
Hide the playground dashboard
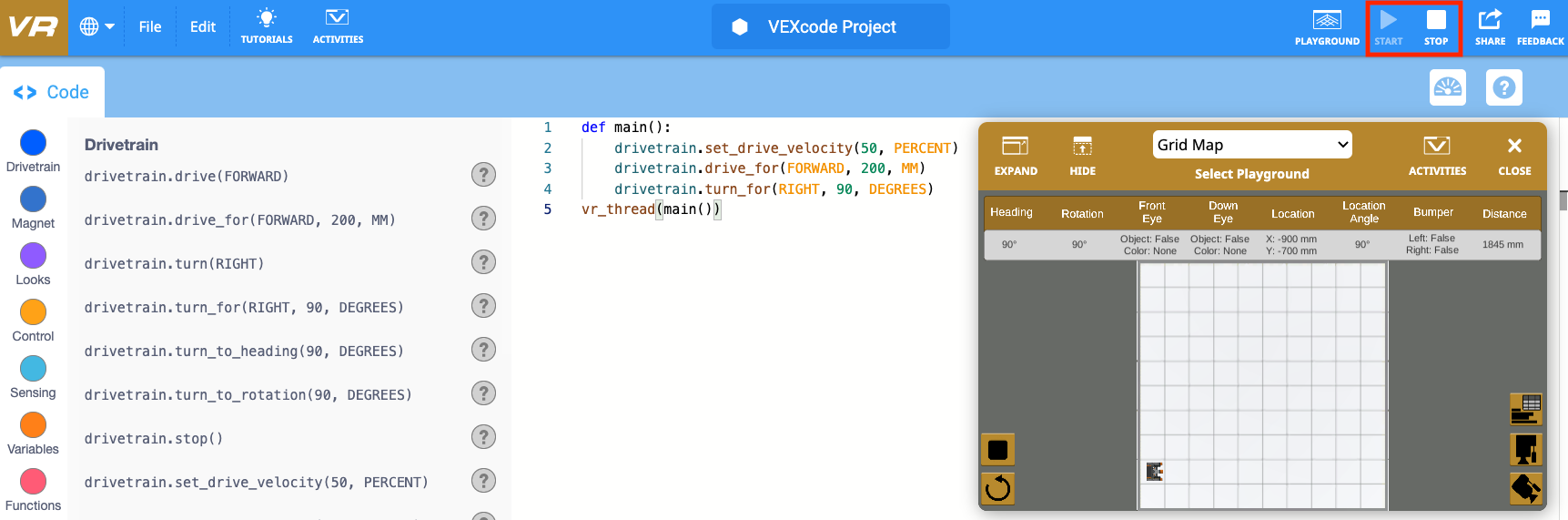[1082, 155]
